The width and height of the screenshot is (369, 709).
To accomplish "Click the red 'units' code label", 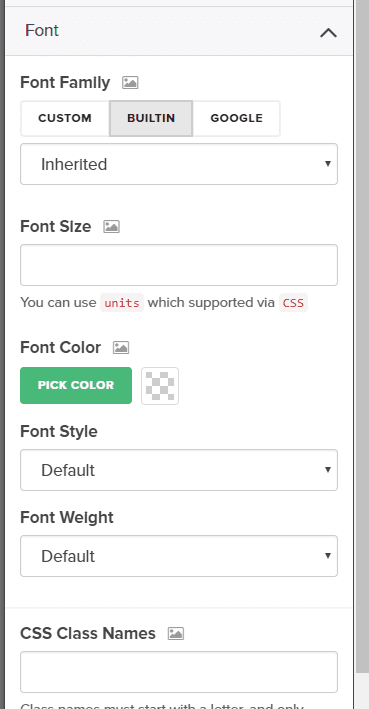I will click(x=122, y=303).
